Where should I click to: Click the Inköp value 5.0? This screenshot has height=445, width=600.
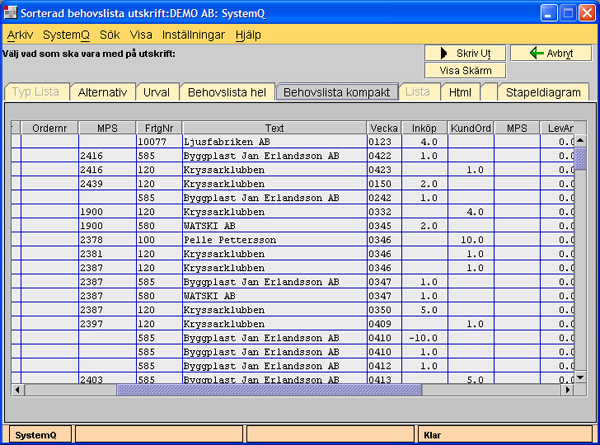pos(424,310)
